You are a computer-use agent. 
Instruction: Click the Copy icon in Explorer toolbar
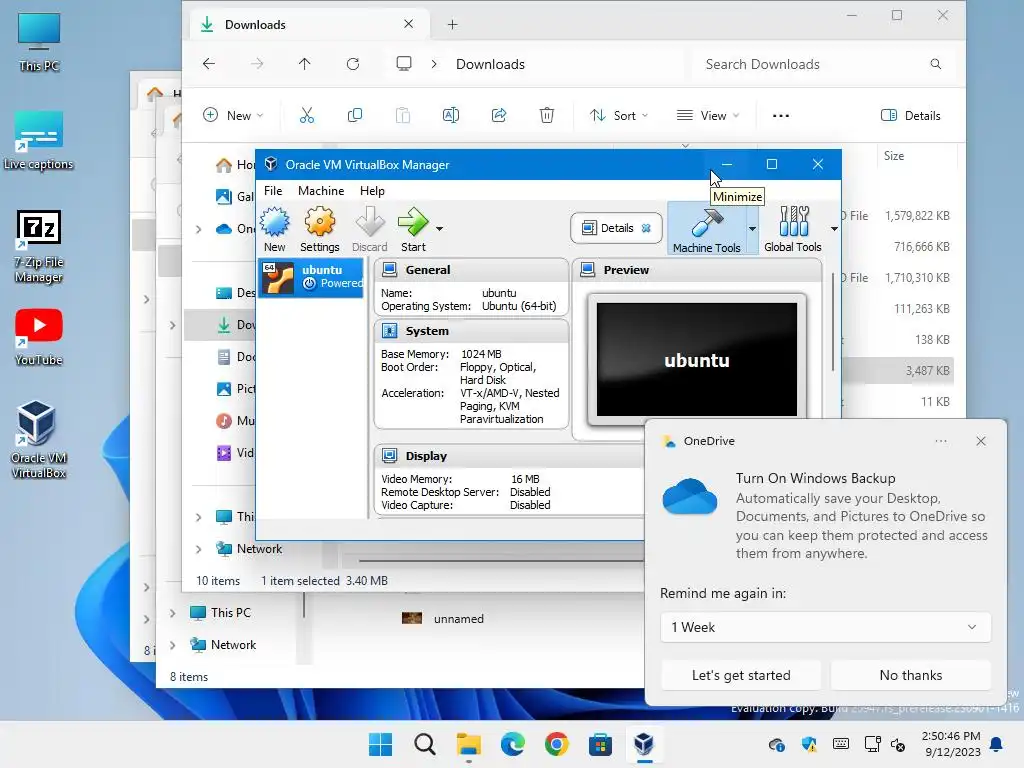355,116
